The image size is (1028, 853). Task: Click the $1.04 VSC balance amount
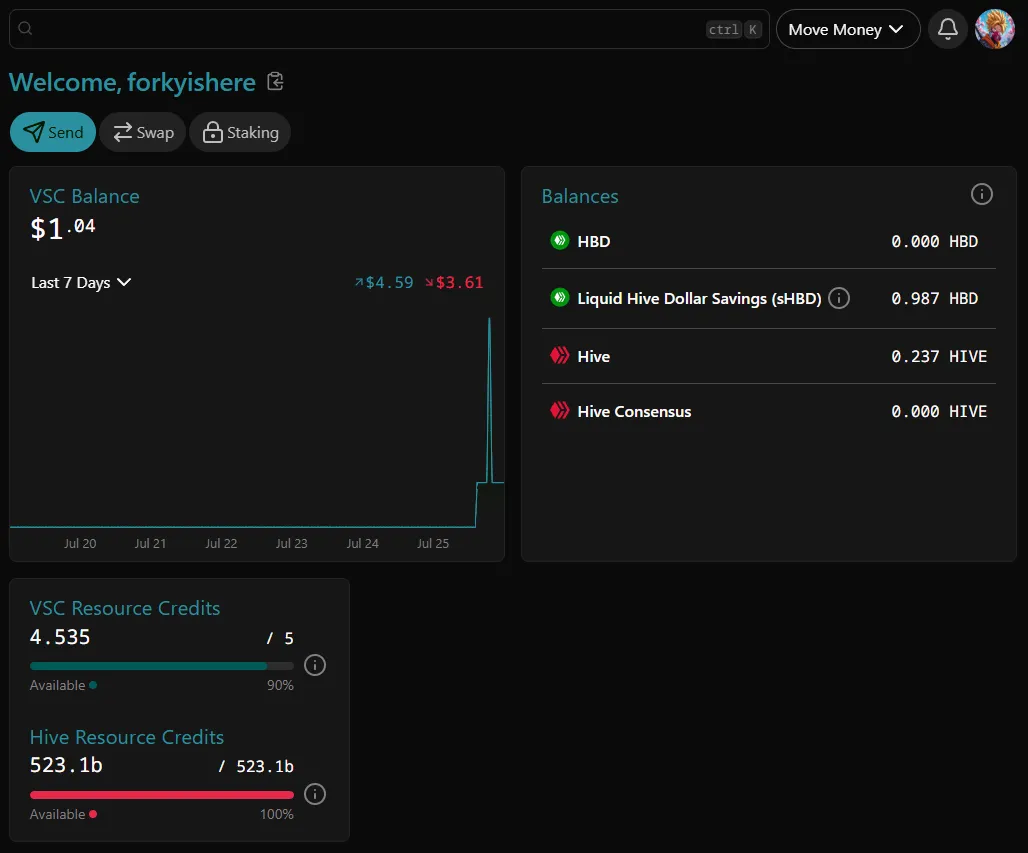tap(63, 229)
